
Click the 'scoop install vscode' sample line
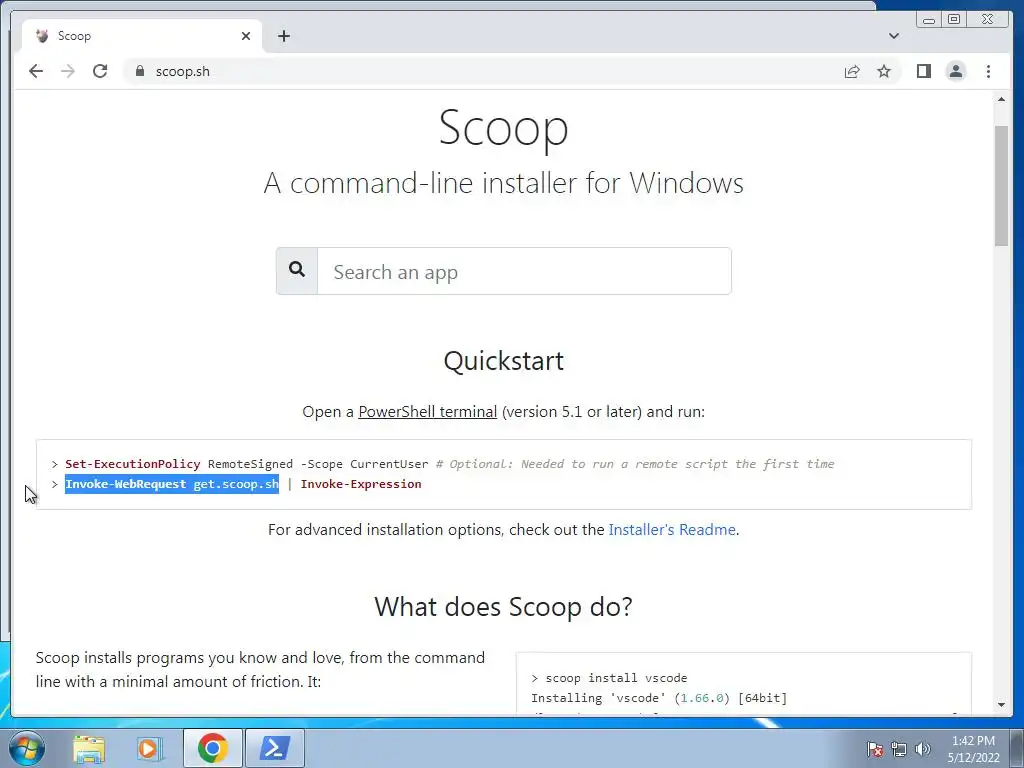(x=616, y=678)
